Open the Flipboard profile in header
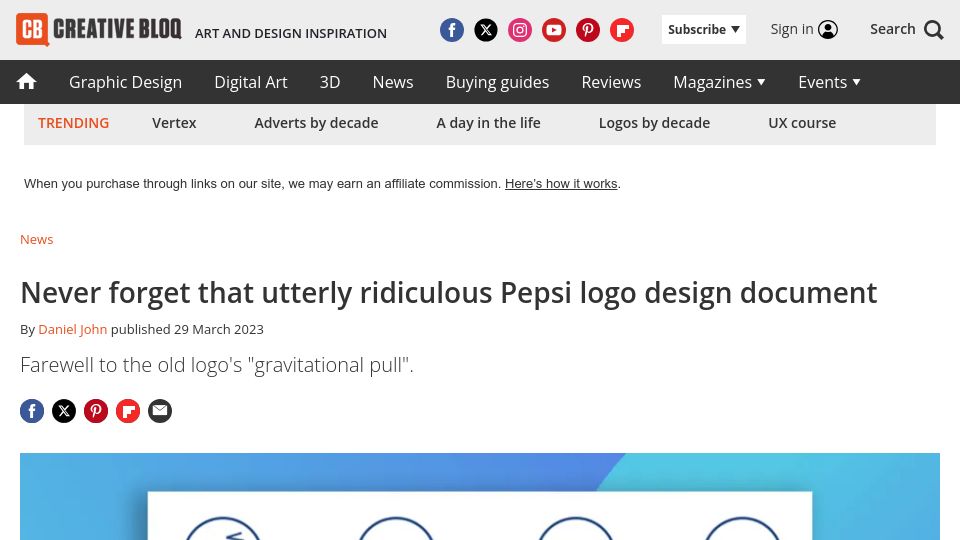The image size is (960, 540). (x=622, y=30)
